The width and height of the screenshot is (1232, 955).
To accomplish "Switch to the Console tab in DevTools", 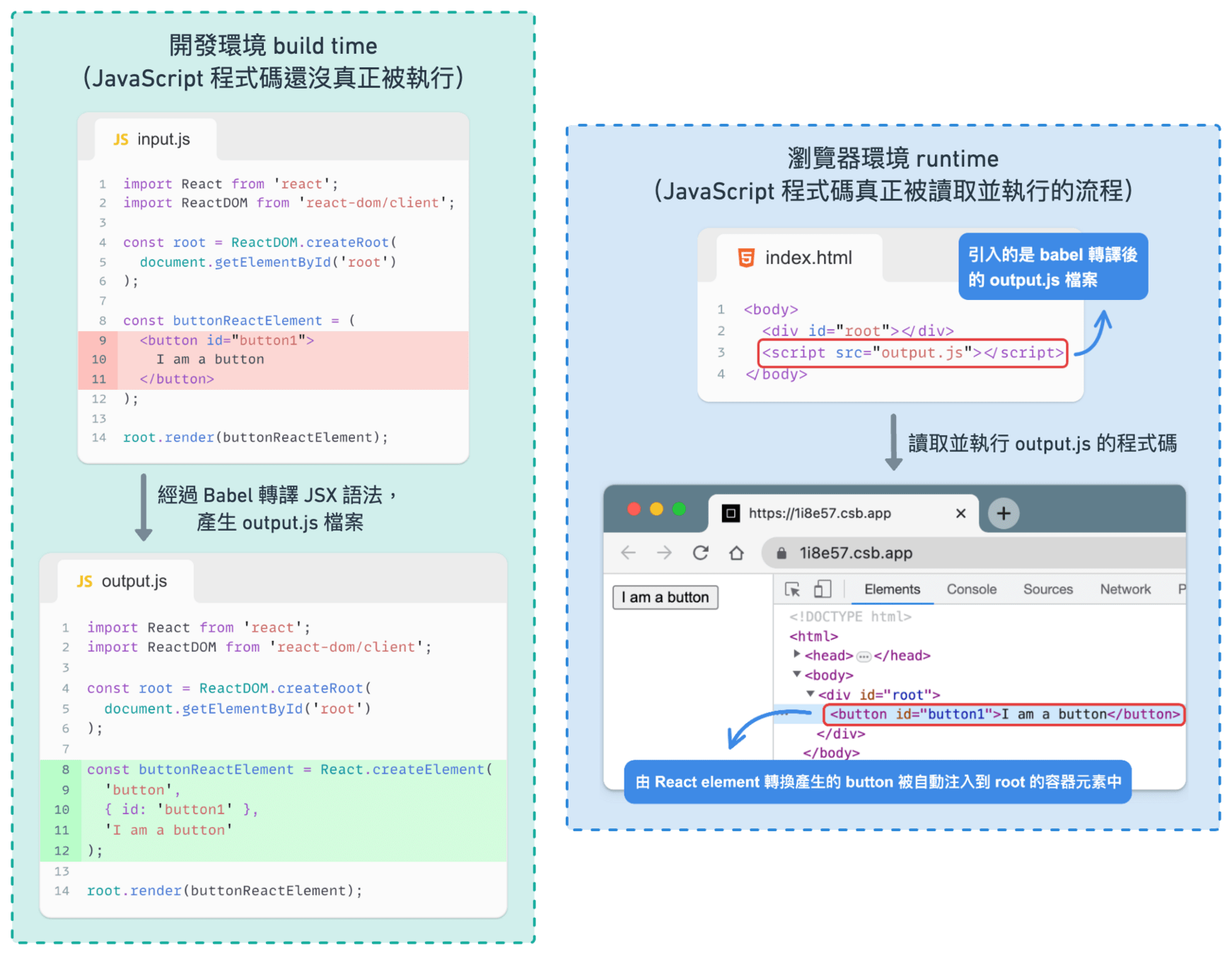I will click(x=971, y=589).
